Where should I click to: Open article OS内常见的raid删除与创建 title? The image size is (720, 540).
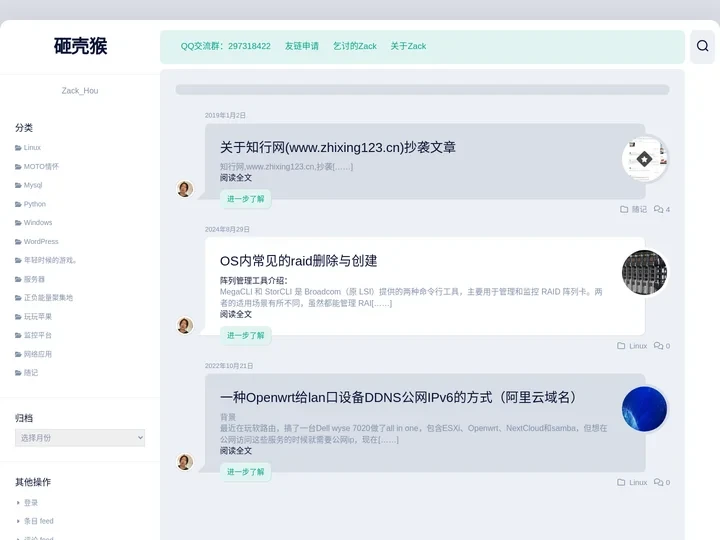tap(298, 261)
